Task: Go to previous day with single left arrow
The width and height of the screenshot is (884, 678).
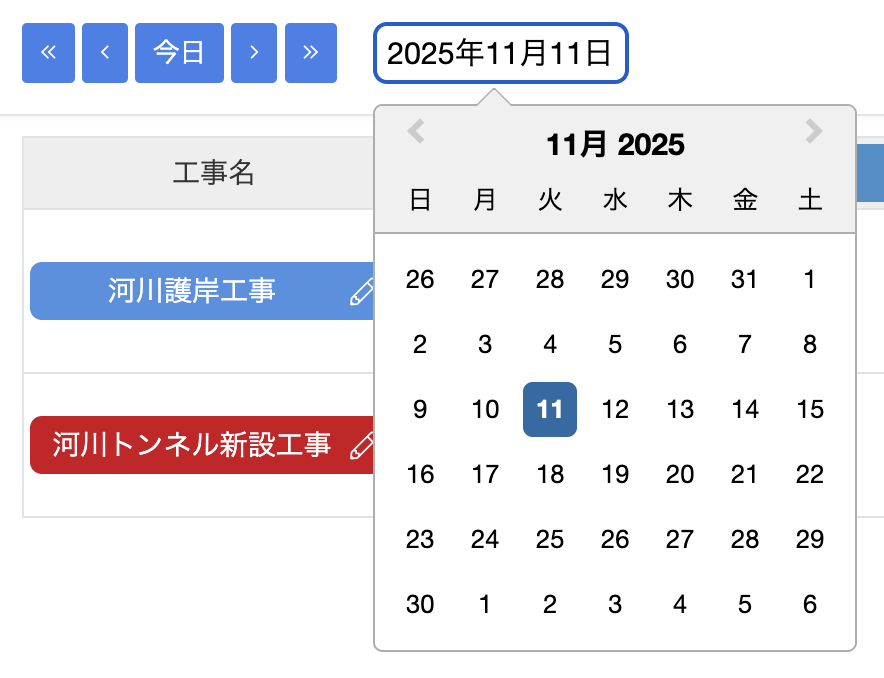Action: coord(105,53)
